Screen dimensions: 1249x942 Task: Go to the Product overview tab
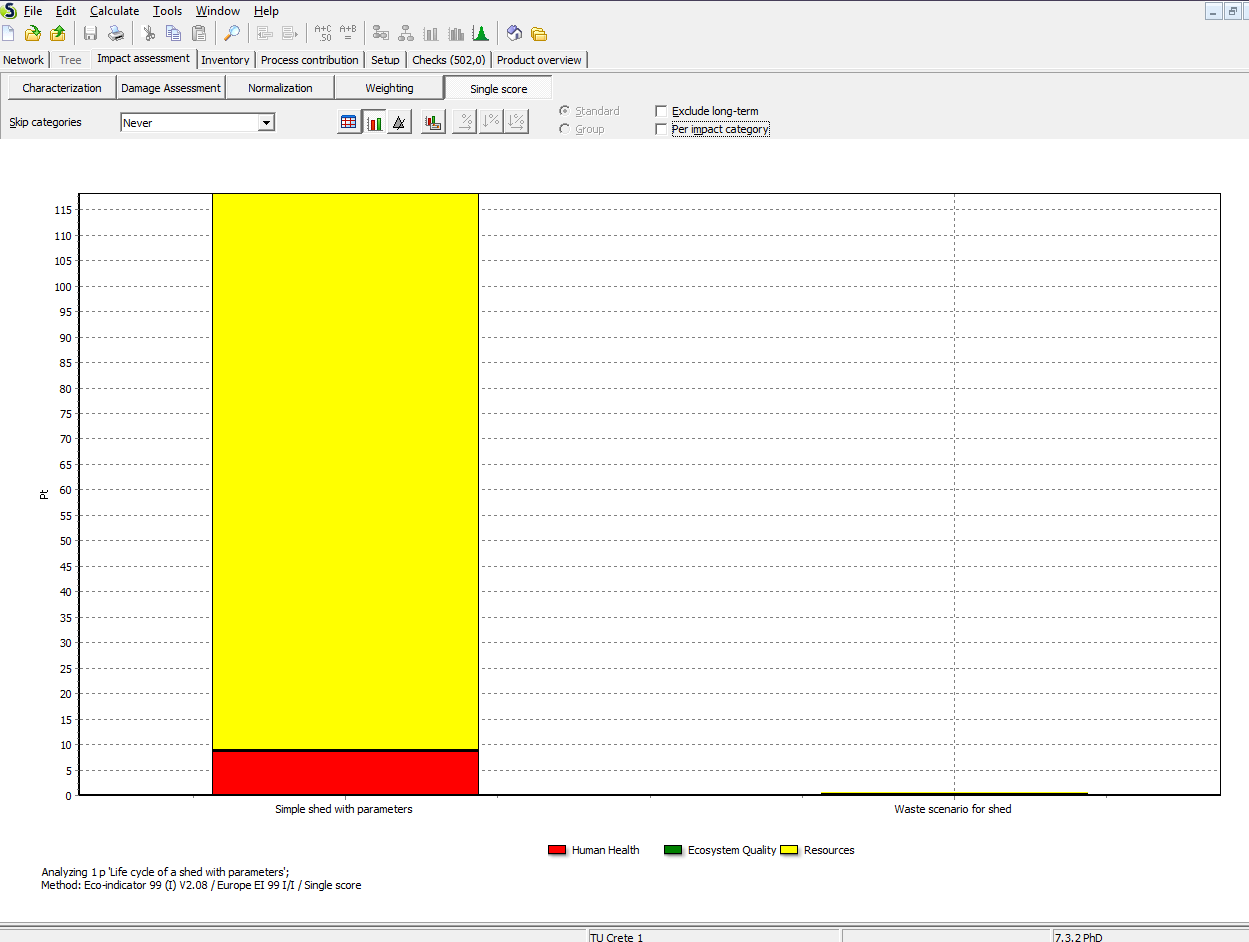click(539, 60)
